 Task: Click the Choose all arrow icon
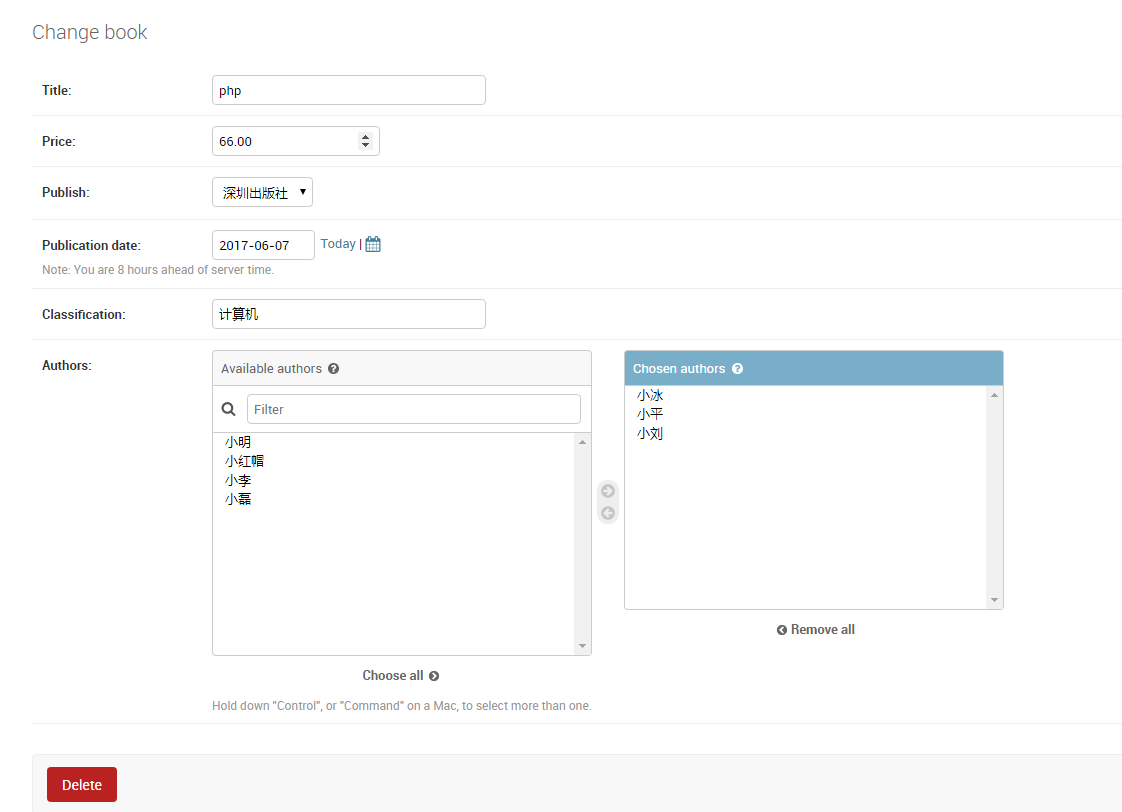click(x=434, y=676)
